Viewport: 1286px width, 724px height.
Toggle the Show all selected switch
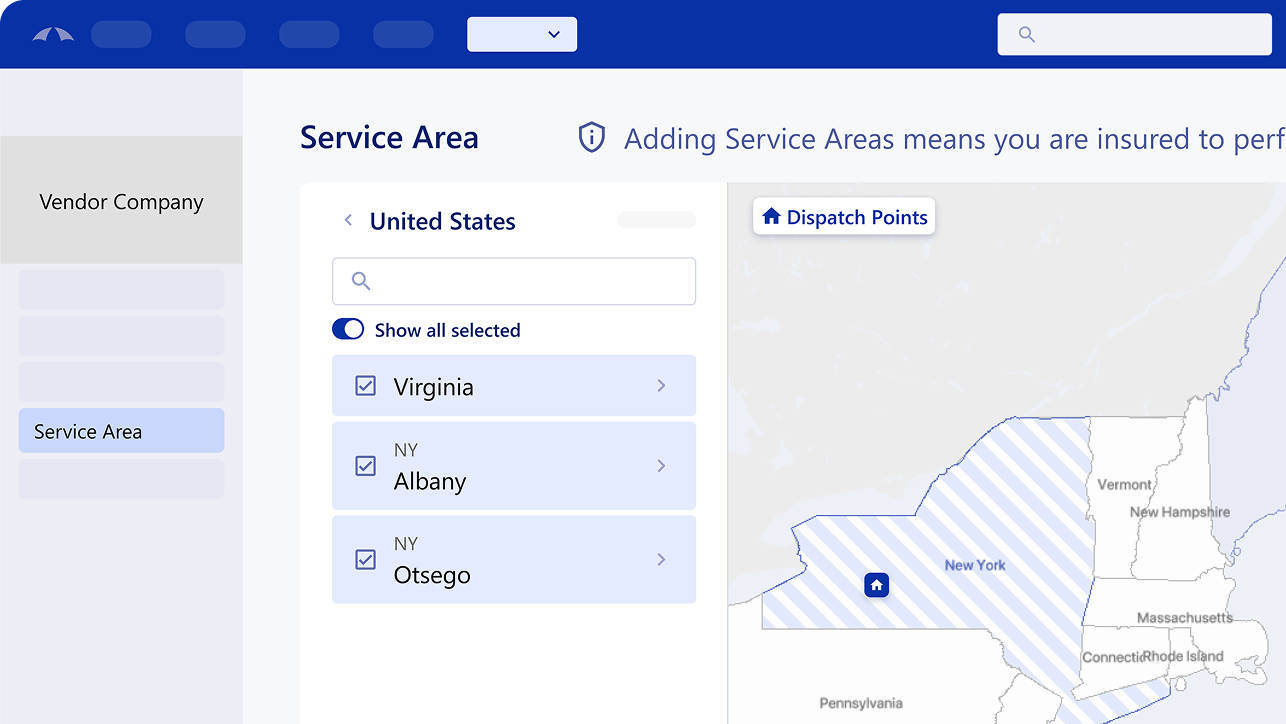(348, 329)
